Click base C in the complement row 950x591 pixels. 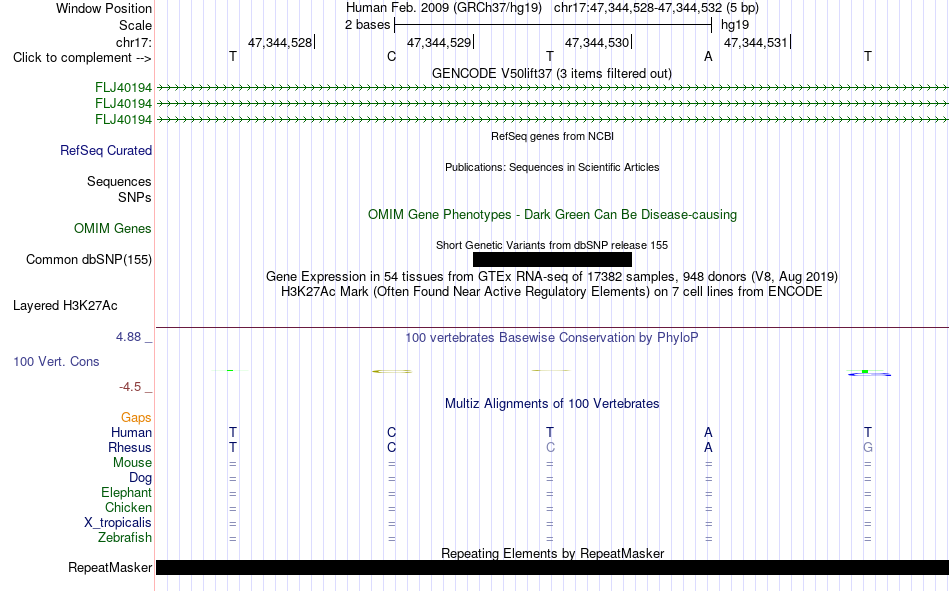point(391,56)
